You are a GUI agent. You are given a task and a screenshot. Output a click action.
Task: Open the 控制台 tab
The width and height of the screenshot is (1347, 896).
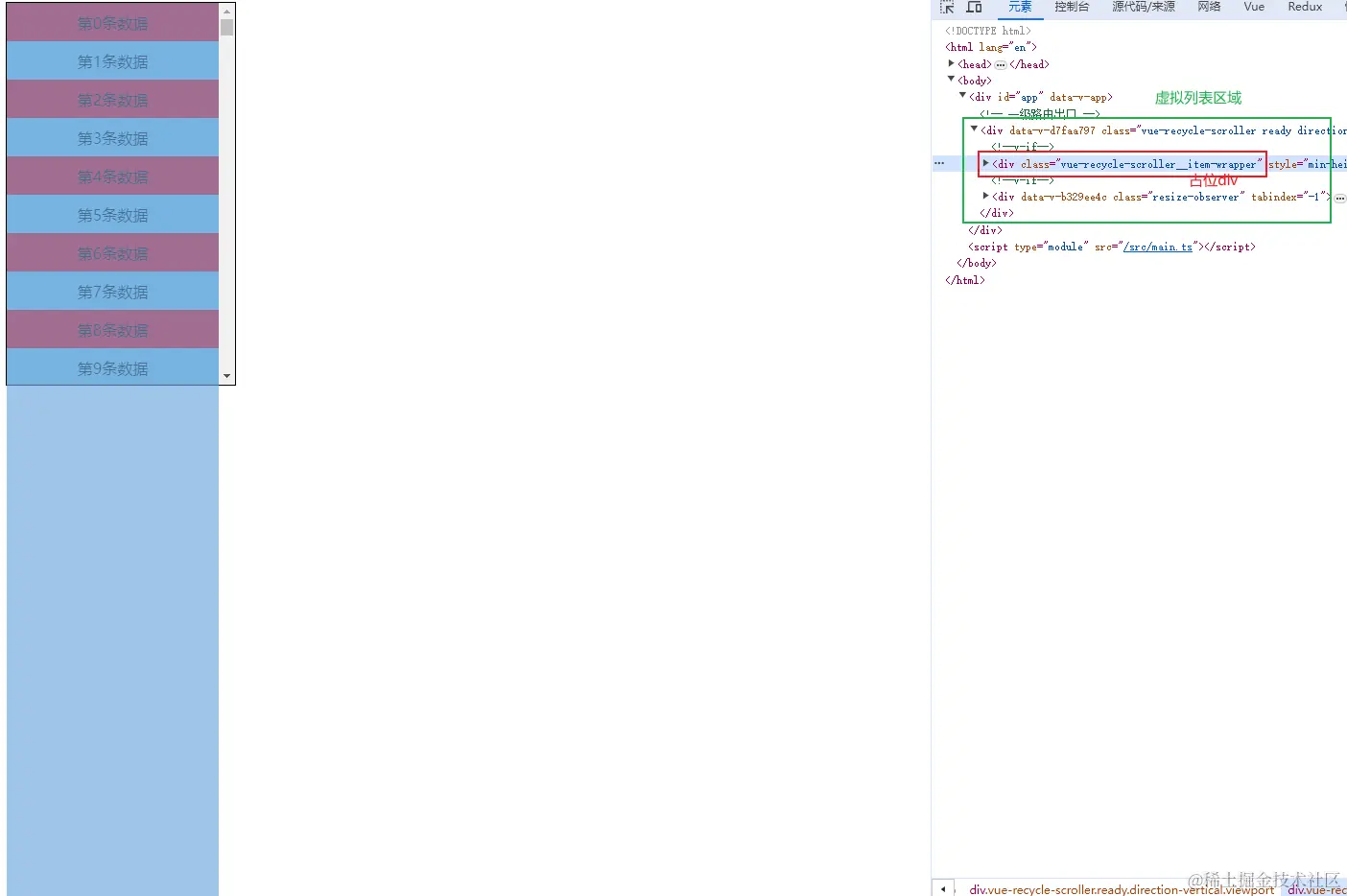(1072, 7)
